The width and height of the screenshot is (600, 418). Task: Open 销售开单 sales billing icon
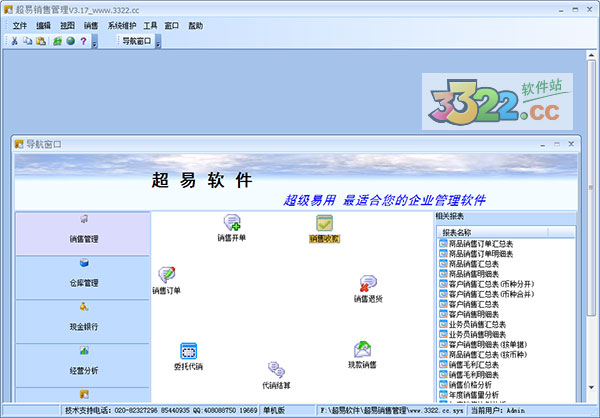[232, 228]
